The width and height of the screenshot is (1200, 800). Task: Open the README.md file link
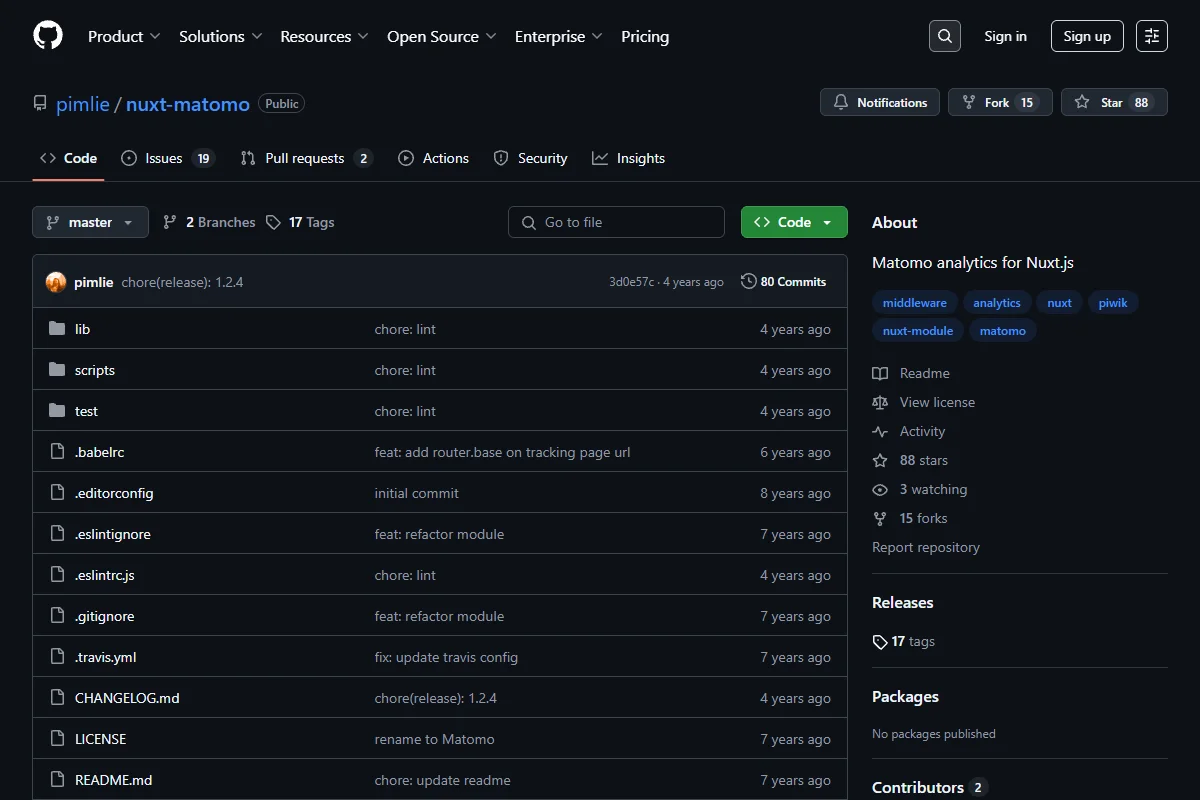click(x=114, y=780)
